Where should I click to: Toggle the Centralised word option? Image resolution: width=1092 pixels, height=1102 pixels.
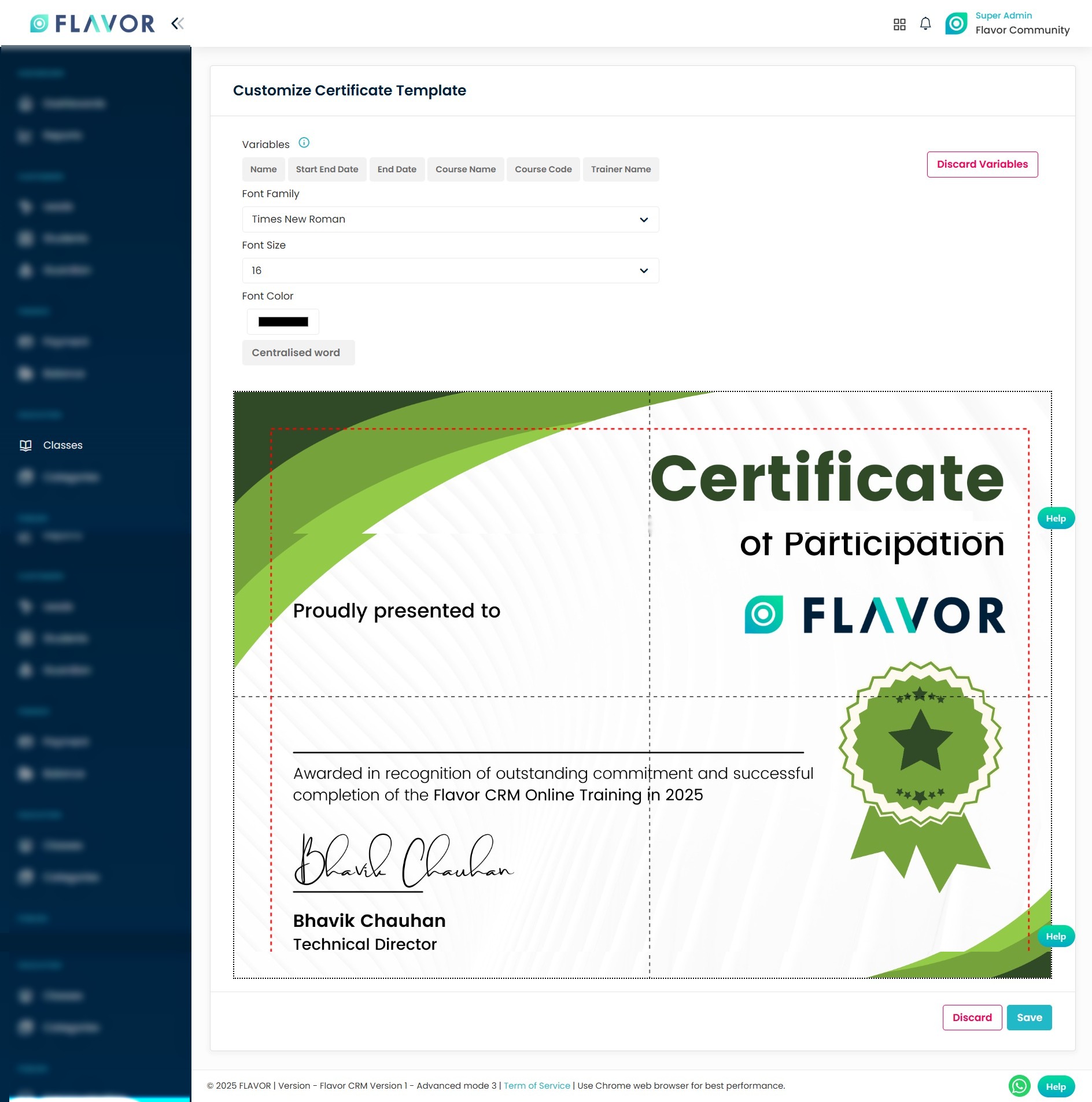[x=298, y=353]
